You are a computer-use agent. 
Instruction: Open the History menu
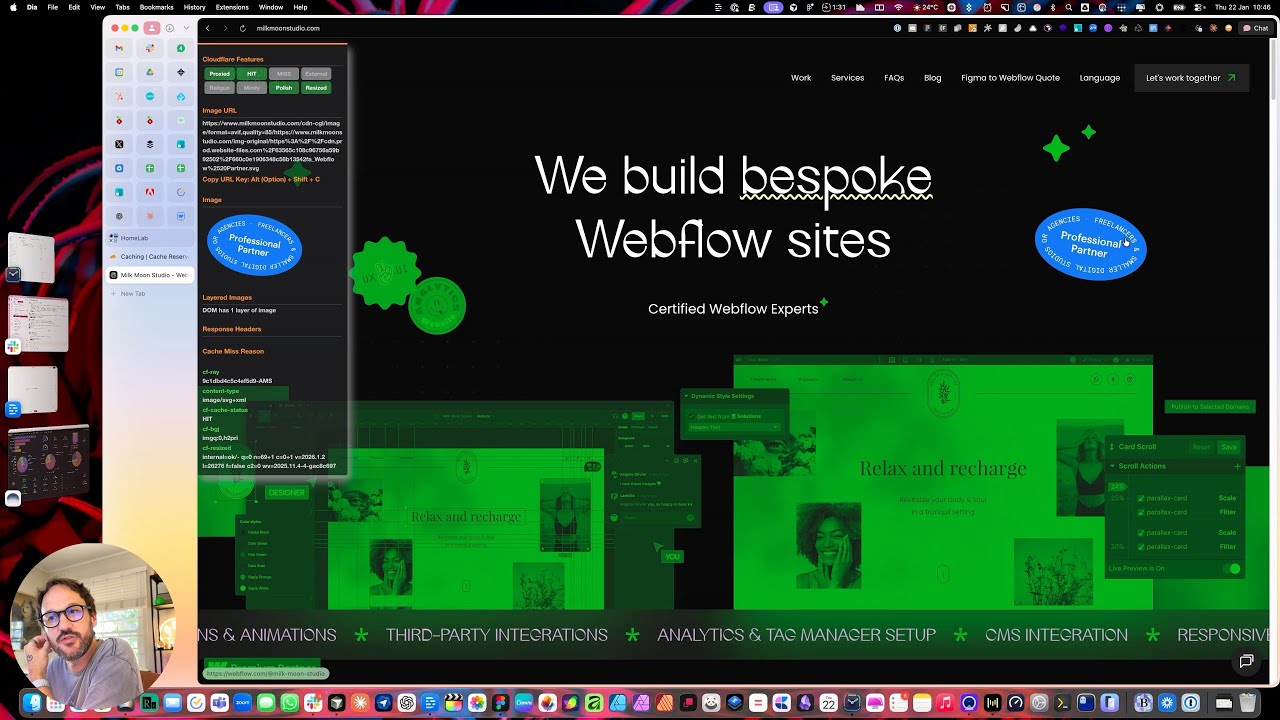click(195, 7)
